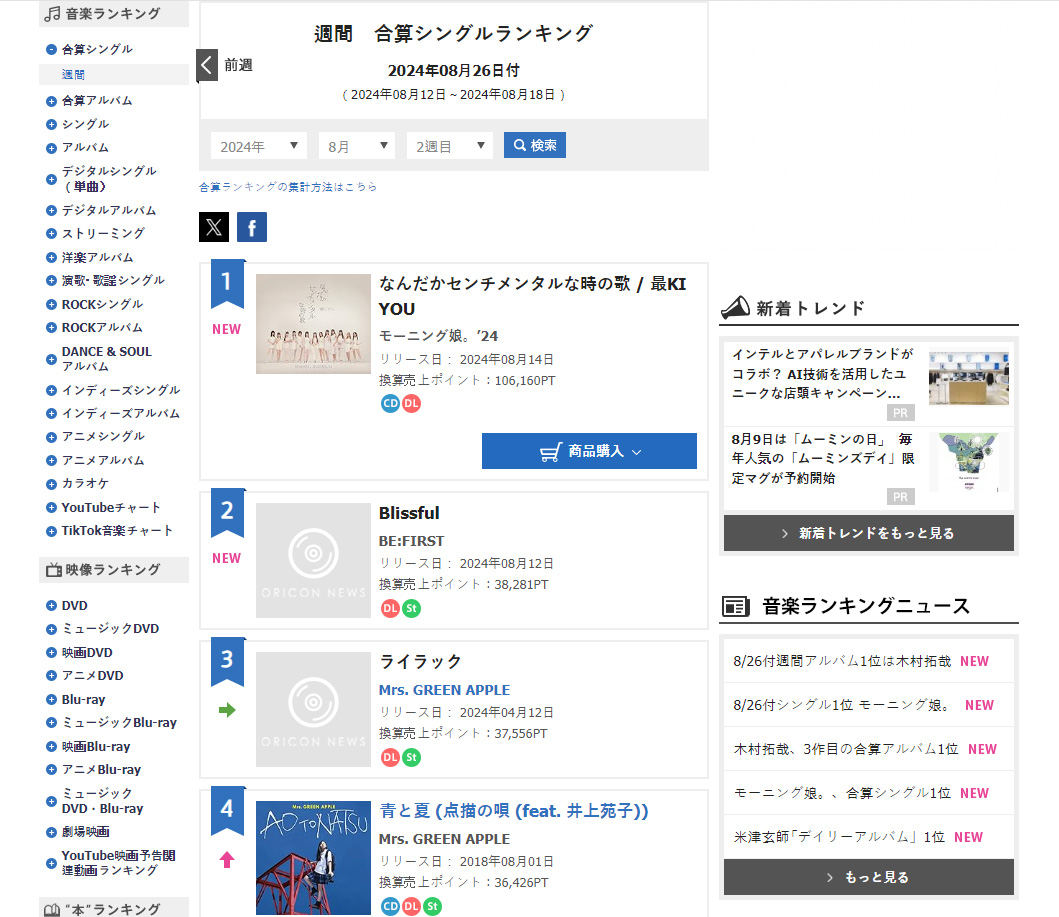The image size is (1059, 917).
Task: Select 週間 under 合算シングル
Action: (74, 74)
